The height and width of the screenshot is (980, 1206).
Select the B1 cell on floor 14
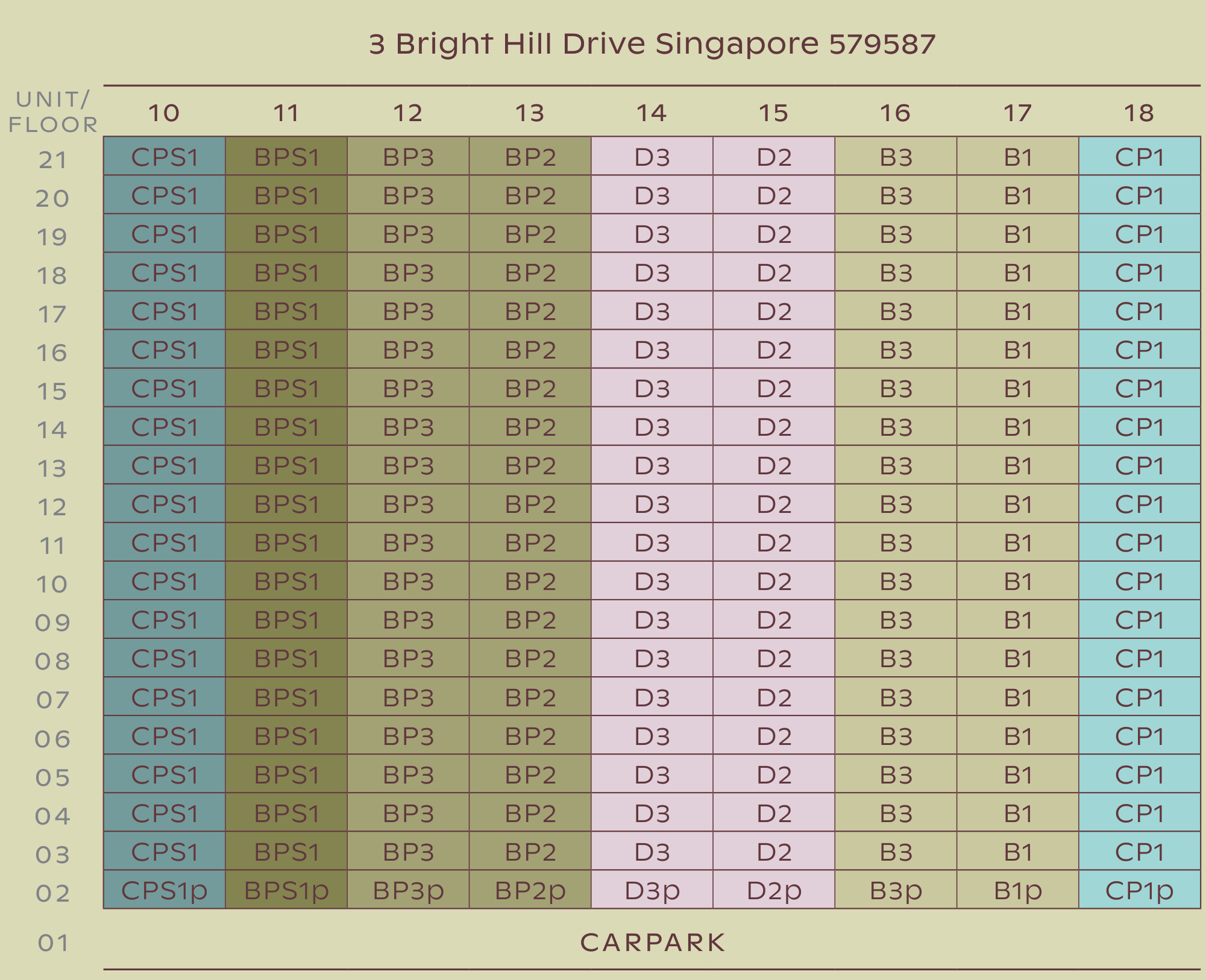pos(1018,426)
